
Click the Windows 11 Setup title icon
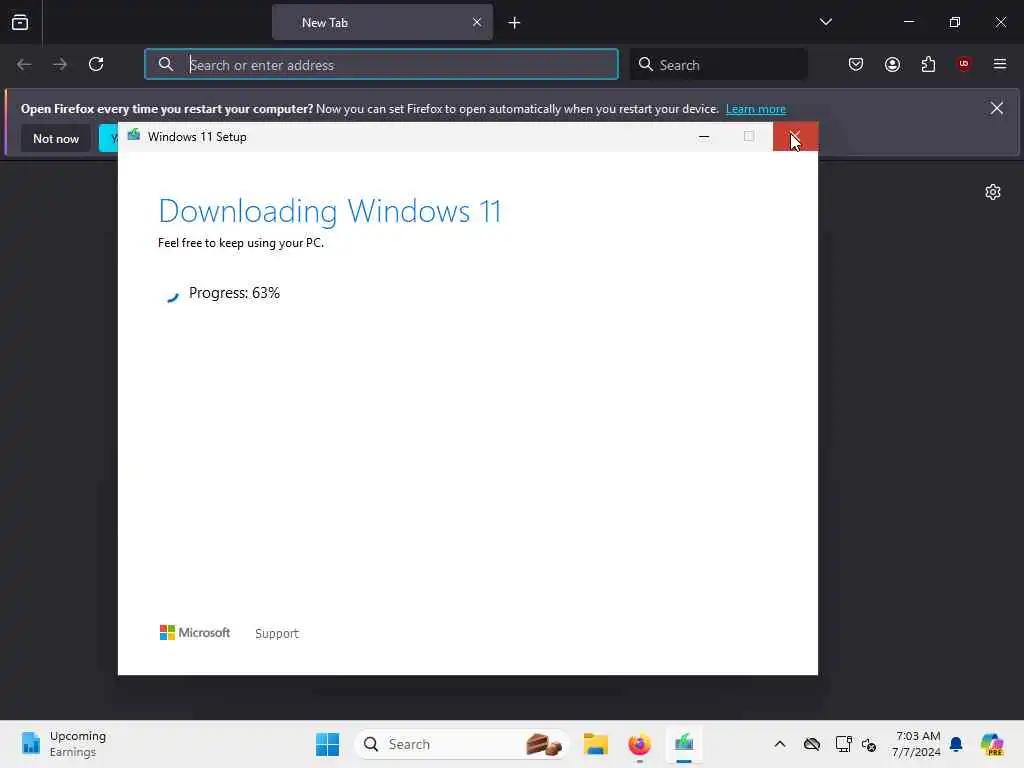(x=134, y=135)
